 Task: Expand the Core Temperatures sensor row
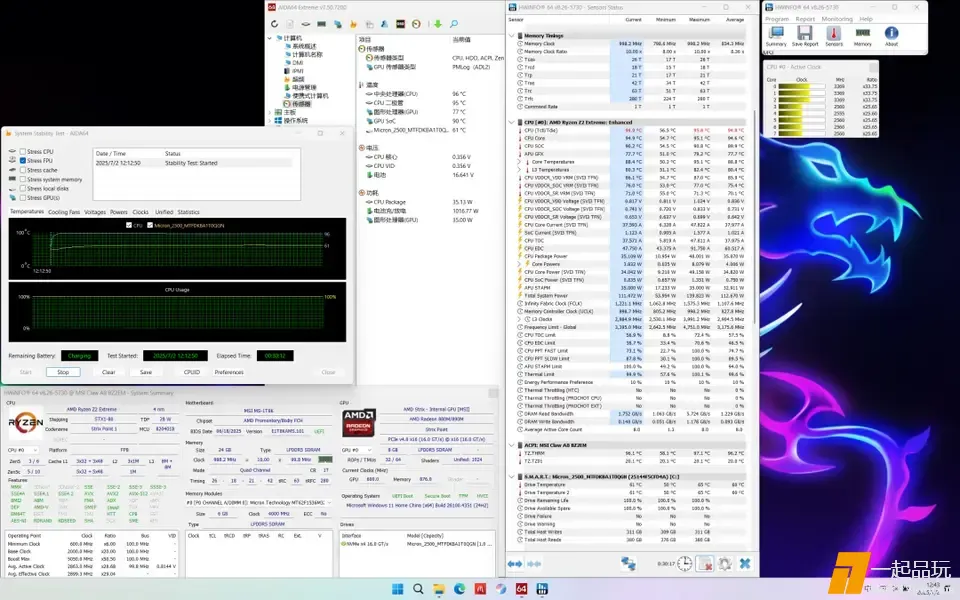click(x=520, y=162)
